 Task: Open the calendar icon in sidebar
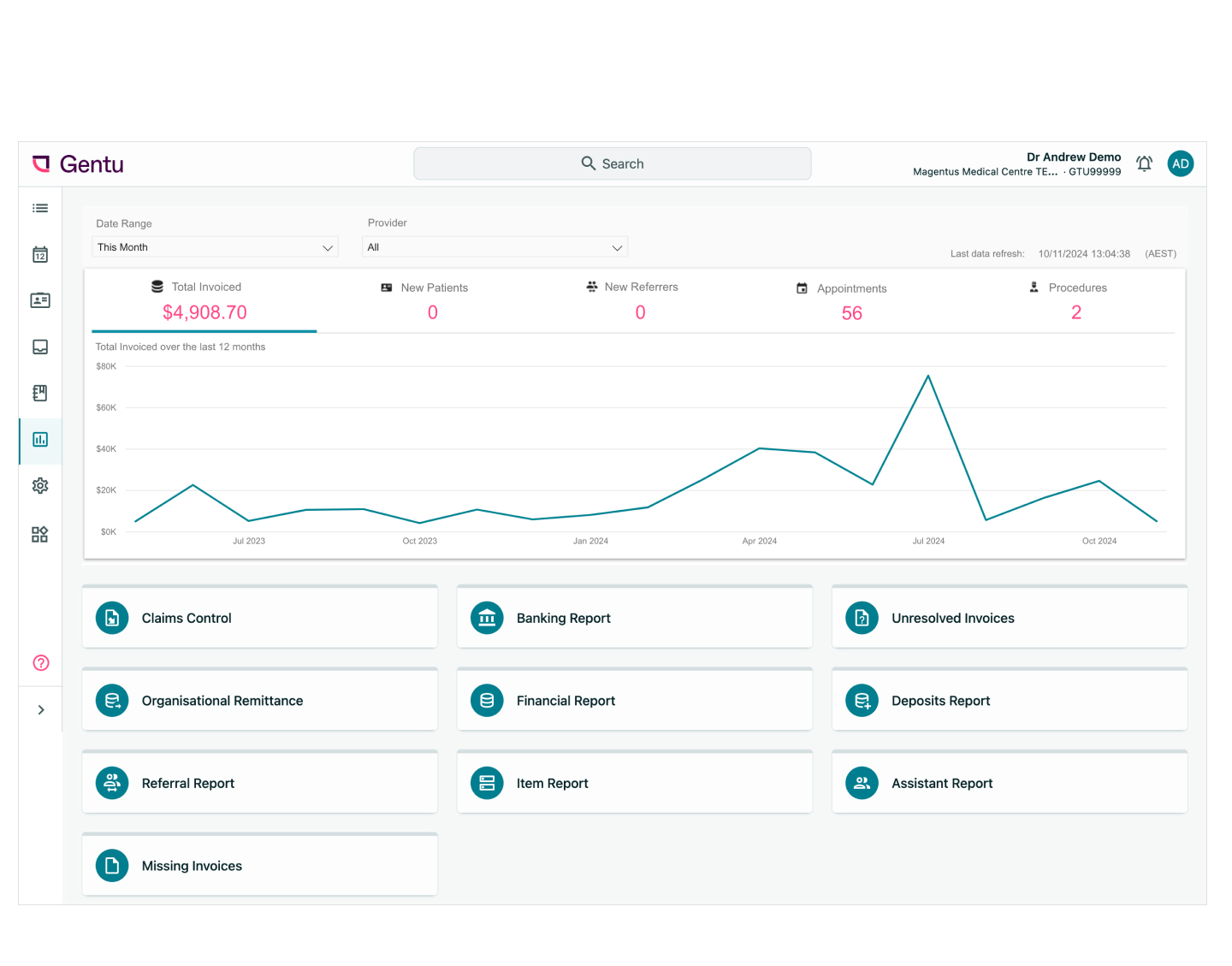click(x=40, y=255)
